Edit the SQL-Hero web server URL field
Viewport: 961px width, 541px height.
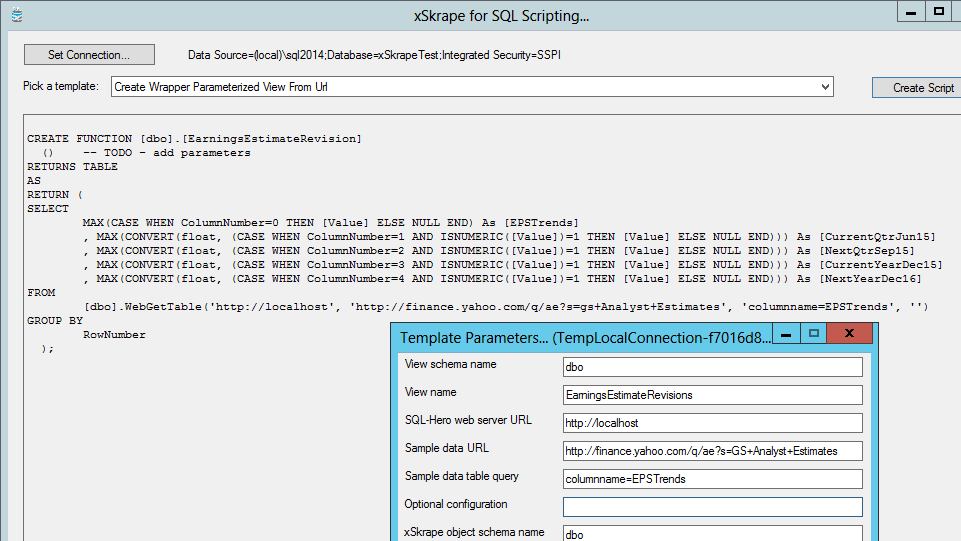pos(713,423)
